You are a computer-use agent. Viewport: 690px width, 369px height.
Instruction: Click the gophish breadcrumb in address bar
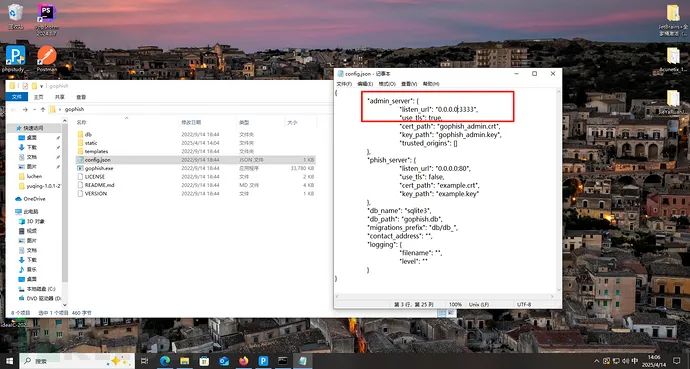(74, 109)
